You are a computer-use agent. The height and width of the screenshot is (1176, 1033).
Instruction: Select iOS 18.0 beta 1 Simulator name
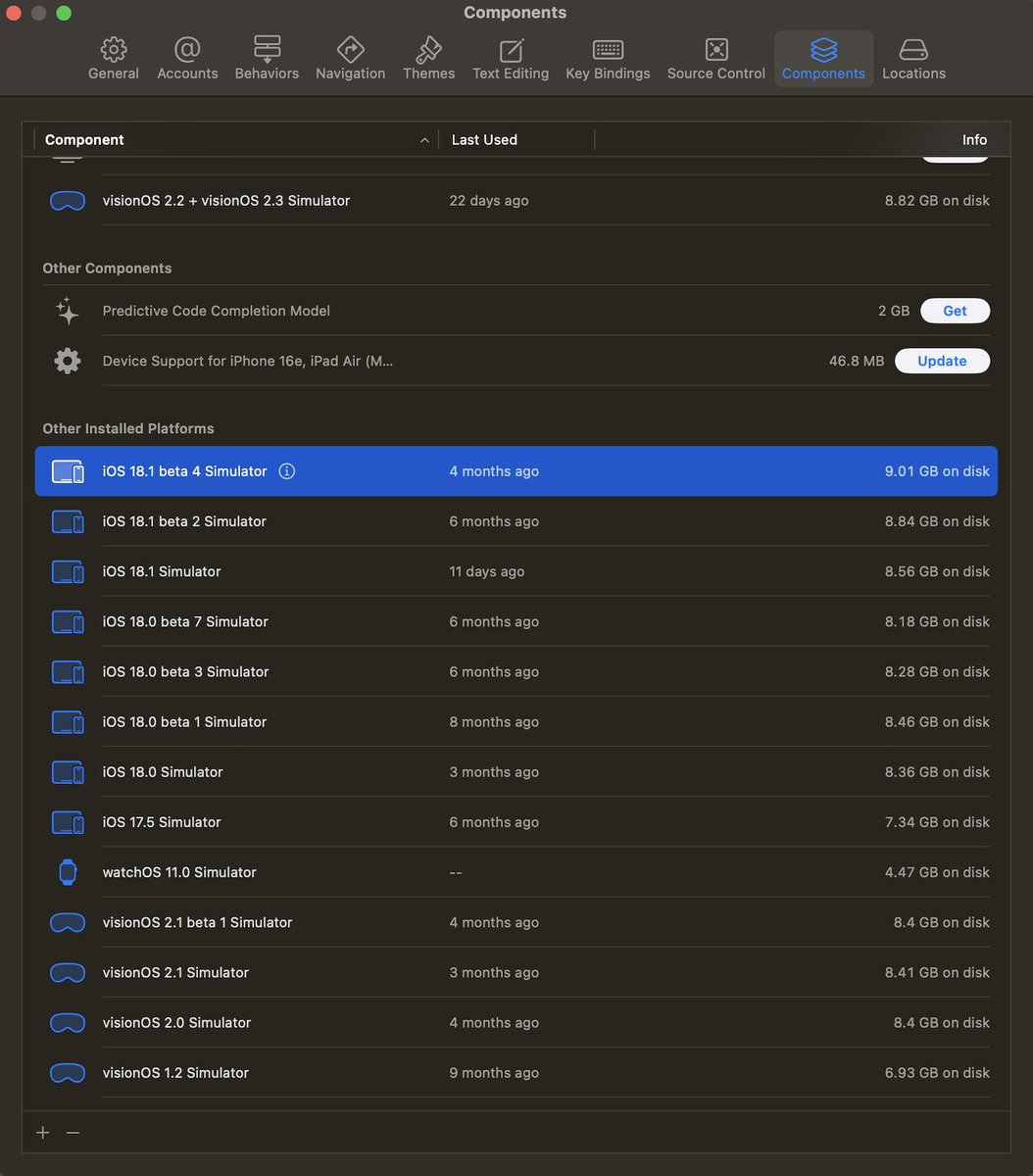click(184, 722)
